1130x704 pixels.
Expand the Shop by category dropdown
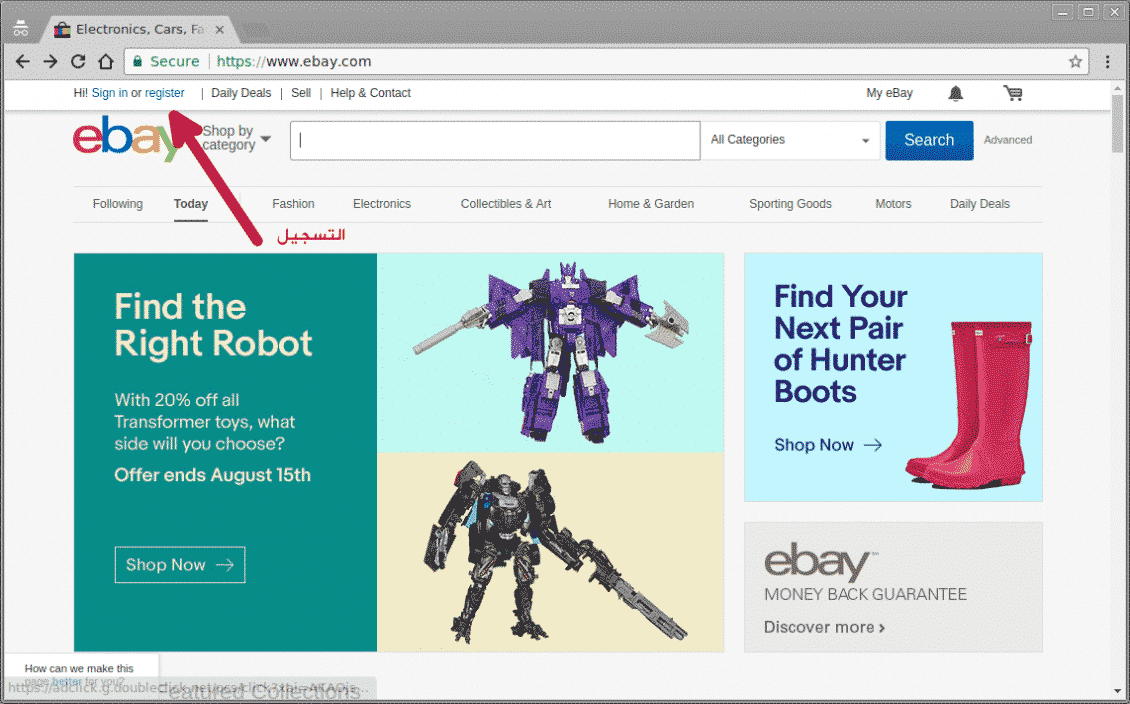click(x=236, y=138)
